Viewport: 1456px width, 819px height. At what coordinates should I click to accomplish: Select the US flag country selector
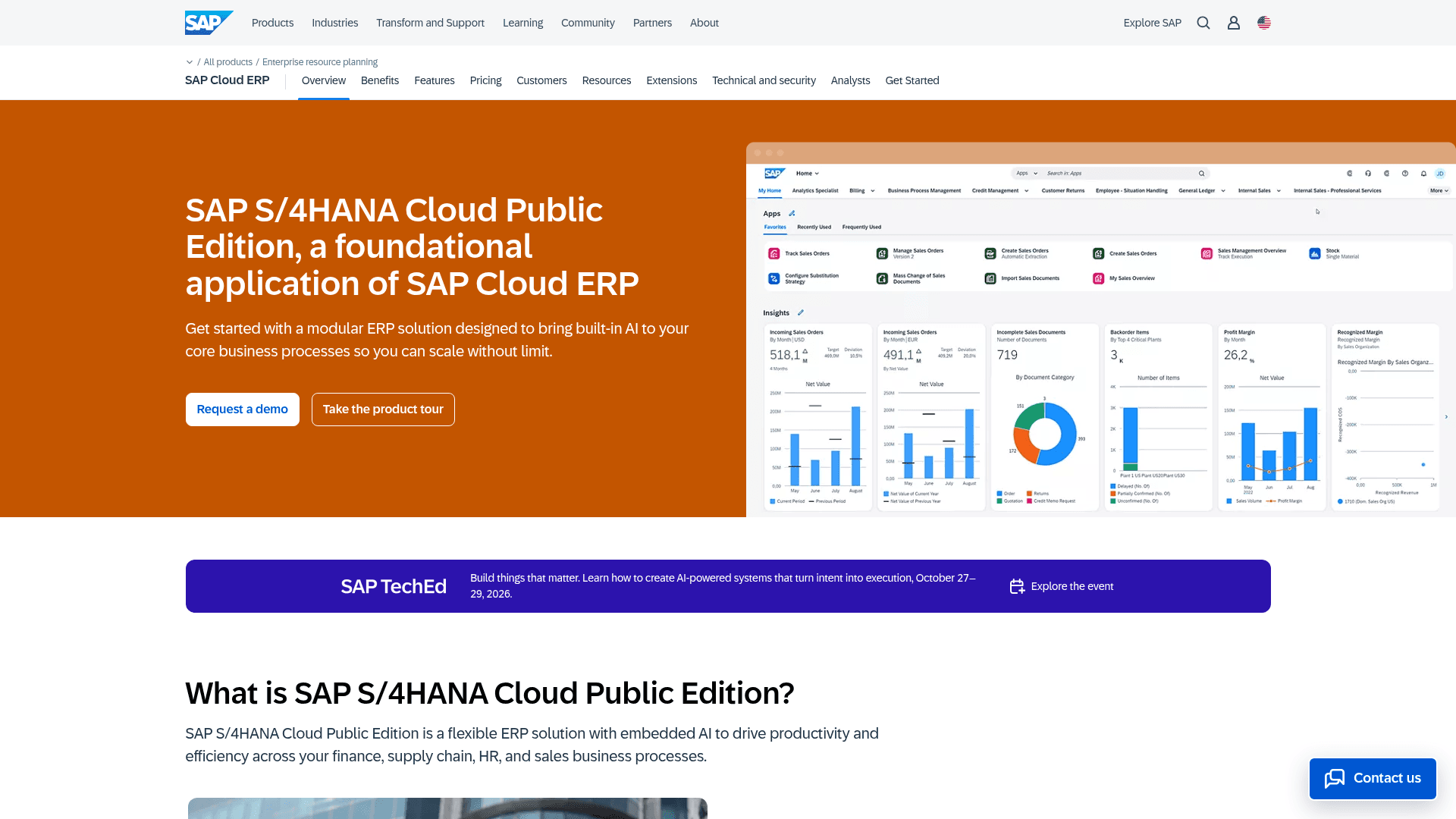click(x=1264, y=23)
